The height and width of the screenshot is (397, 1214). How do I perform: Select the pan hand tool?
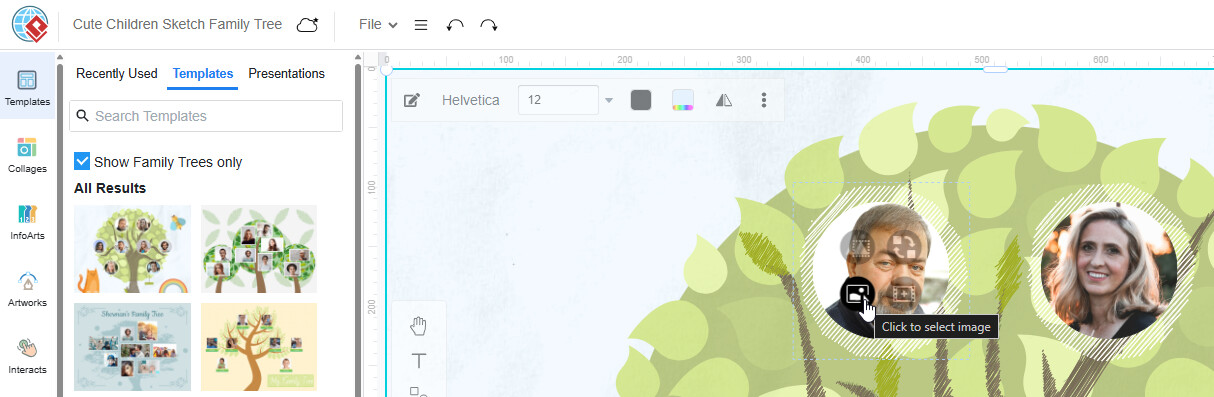coord(419,326)
